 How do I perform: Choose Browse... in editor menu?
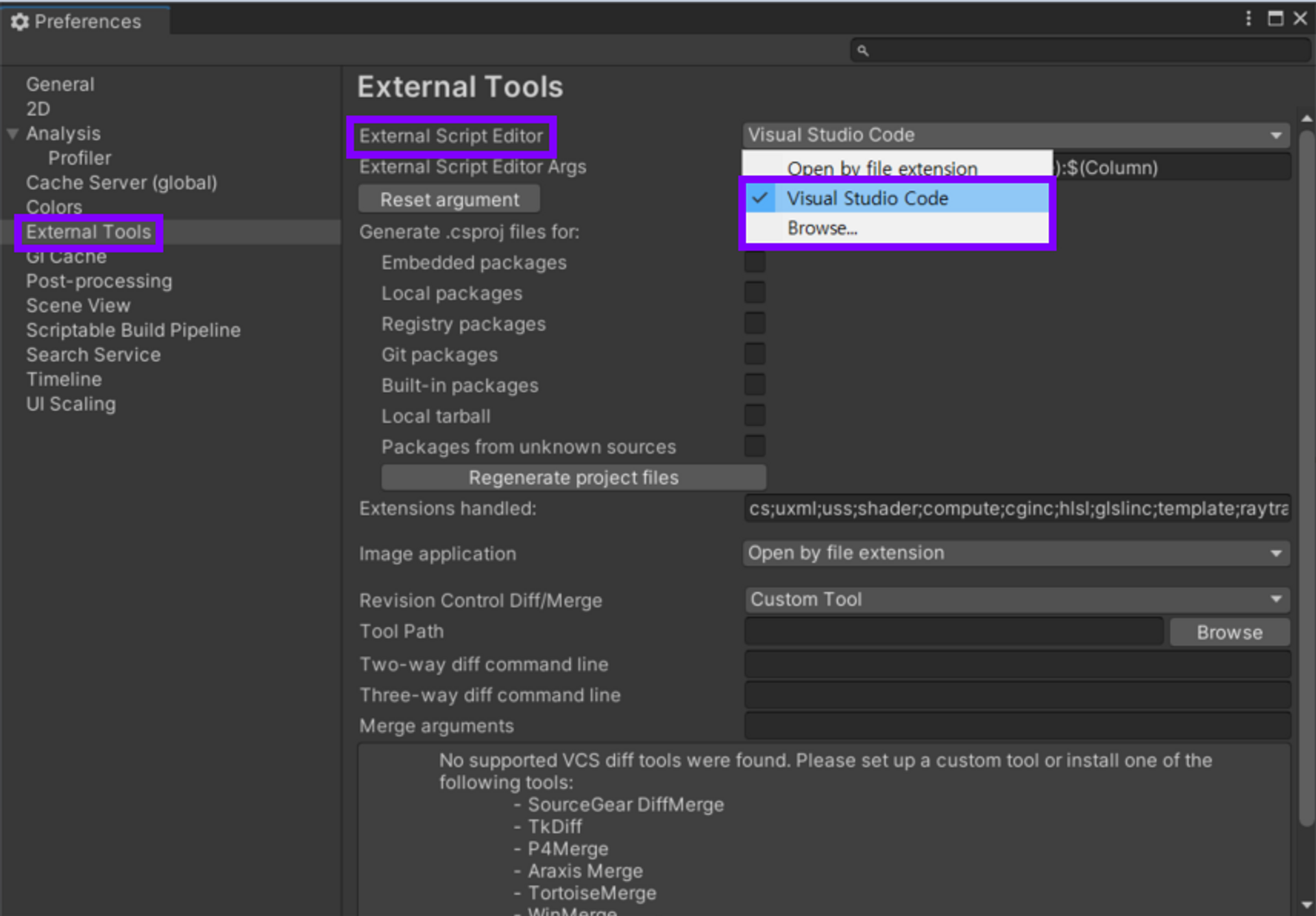coord(897,228)
